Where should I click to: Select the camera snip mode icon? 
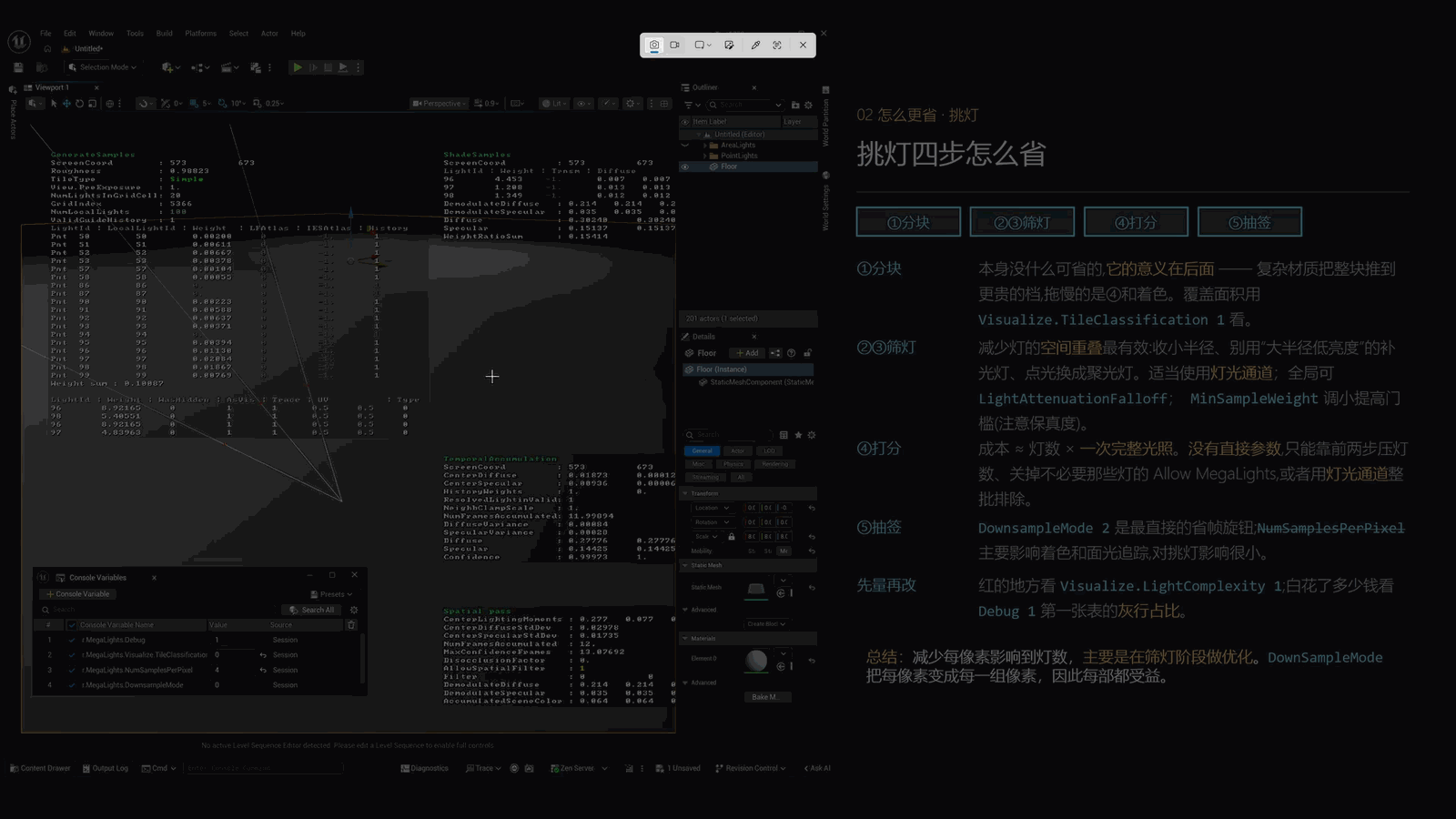click(x=654, y=45)
